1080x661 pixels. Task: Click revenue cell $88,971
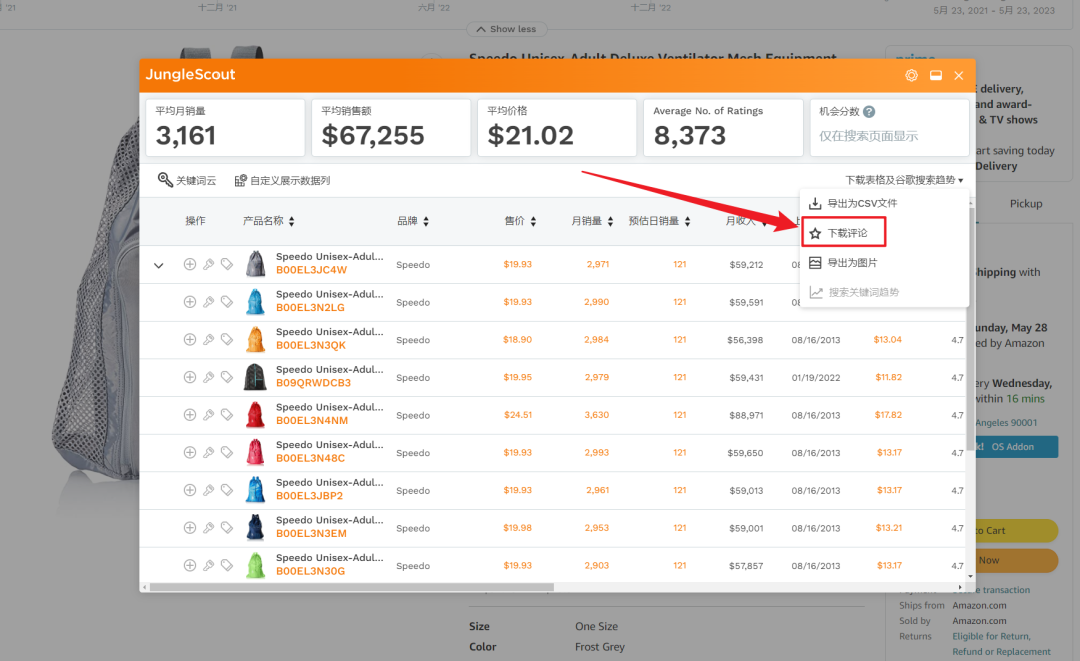tap(746, 415)
